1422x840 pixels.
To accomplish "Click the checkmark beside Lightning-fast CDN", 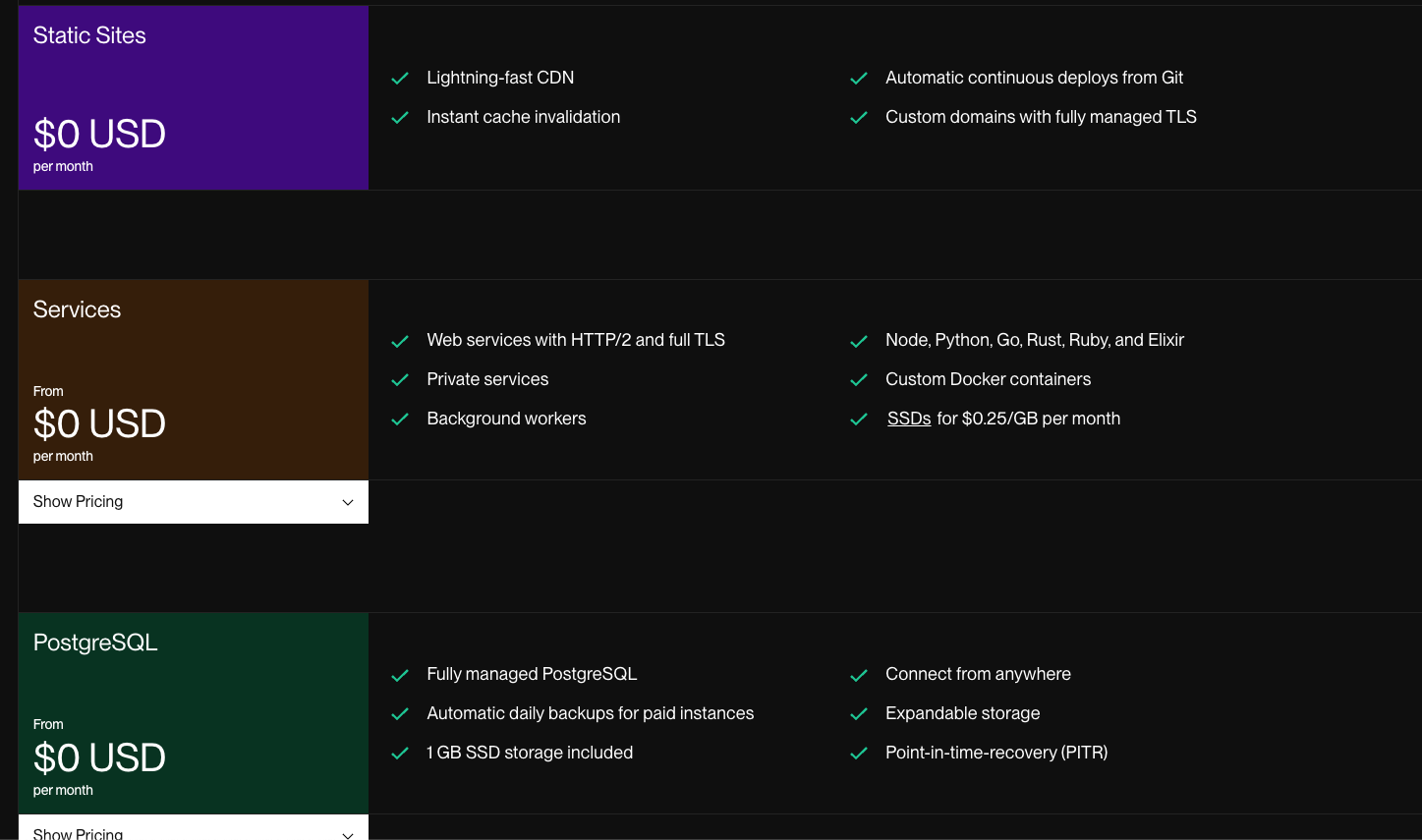I will coord(400,79).
